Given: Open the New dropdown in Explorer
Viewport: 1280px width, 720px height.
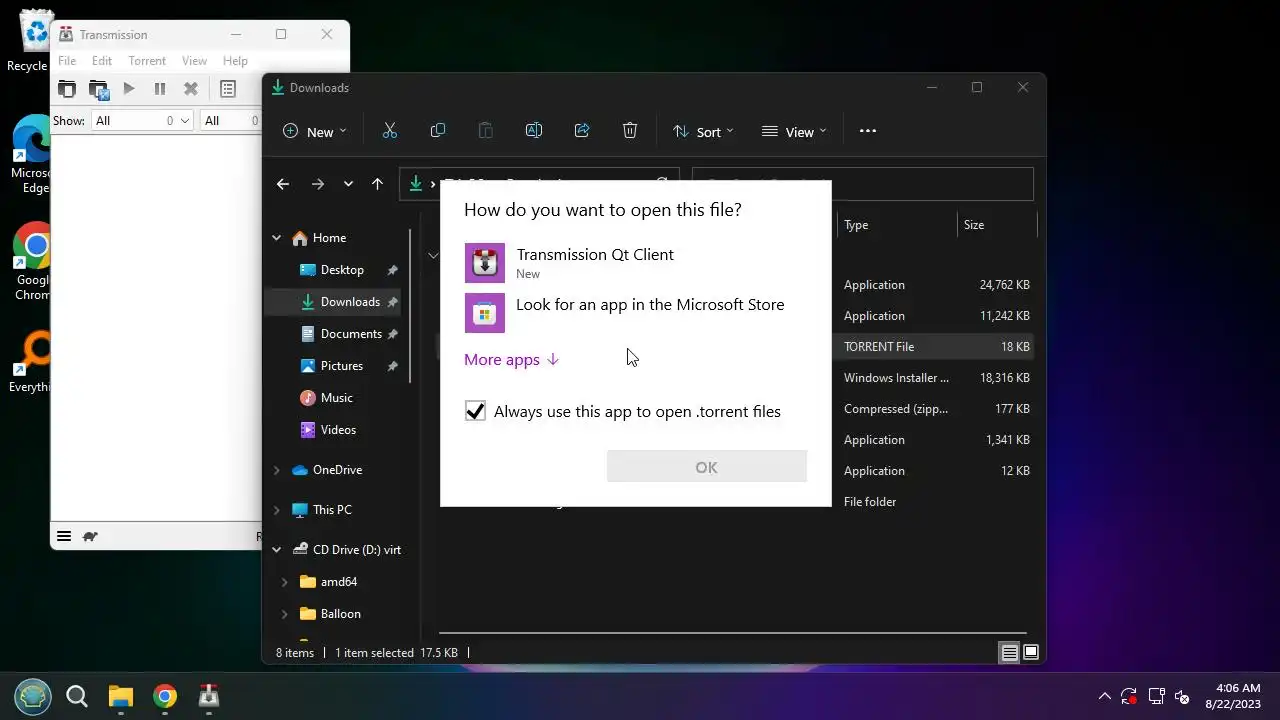Looking at the screenshot, I should [x=315, y=131].
